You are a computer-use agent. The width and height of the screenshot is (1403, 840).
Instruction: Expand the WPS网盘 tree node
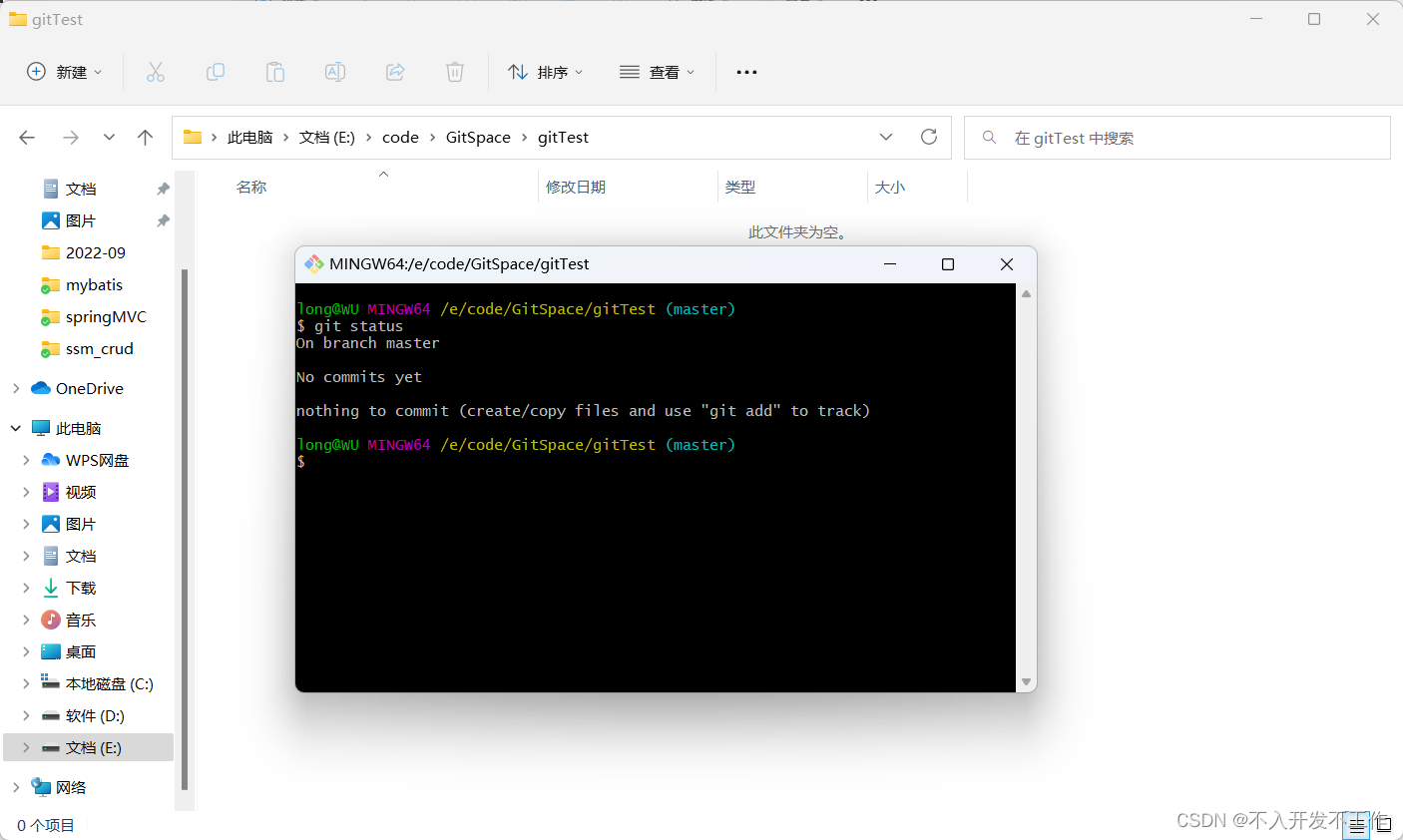click(x=26, y=460)
